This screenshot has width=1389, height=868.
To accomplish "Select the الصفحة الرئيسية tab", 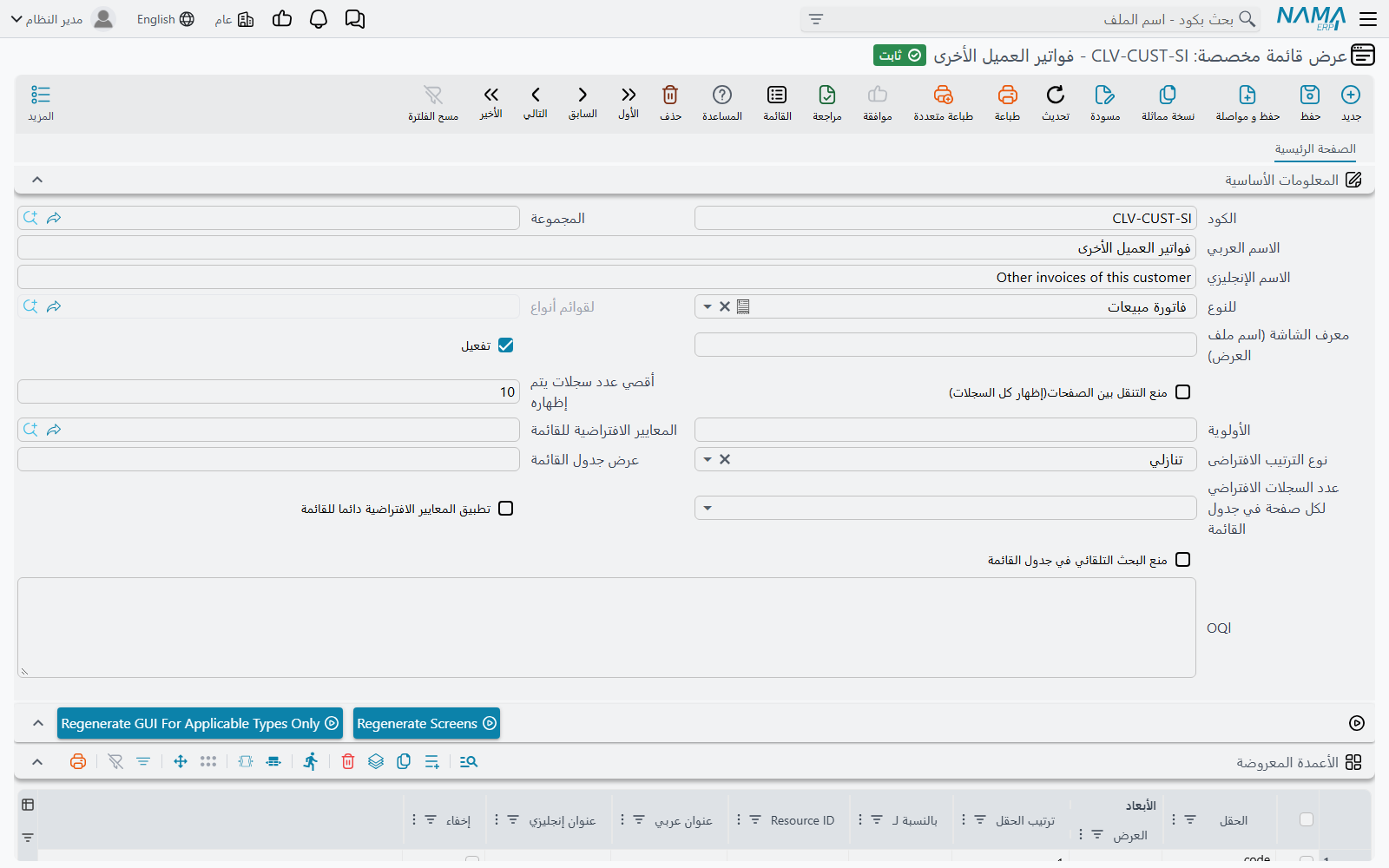I will click(x=1315, y=149).
